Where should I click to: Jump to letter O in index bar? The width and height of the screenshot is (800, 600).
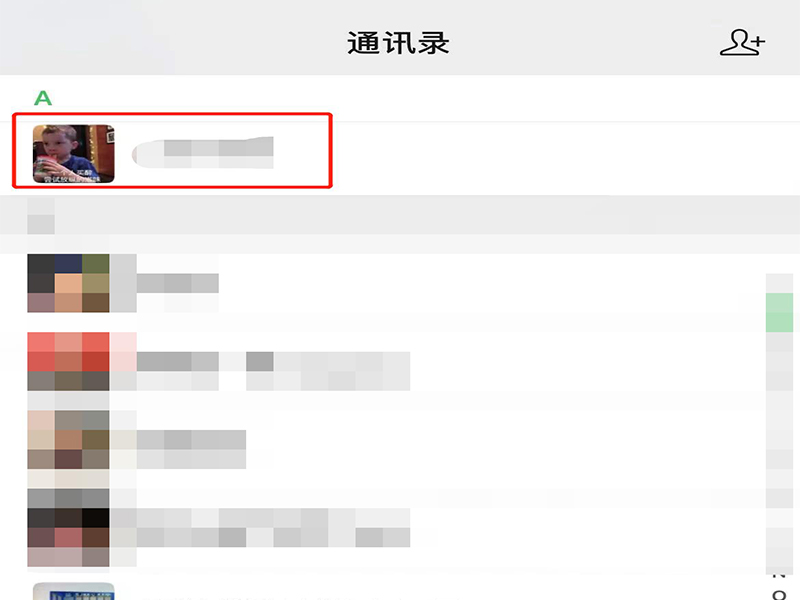pyautogui.click(x=779, y=594)
